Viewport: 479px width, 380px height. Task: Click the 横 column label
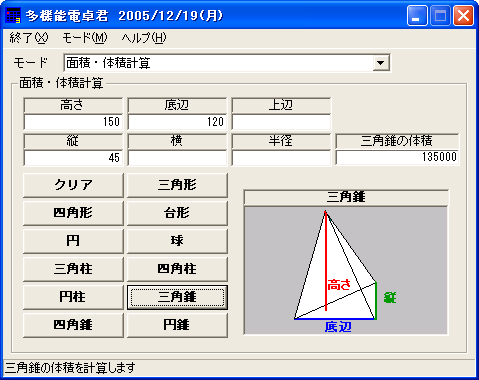(177, 141)
